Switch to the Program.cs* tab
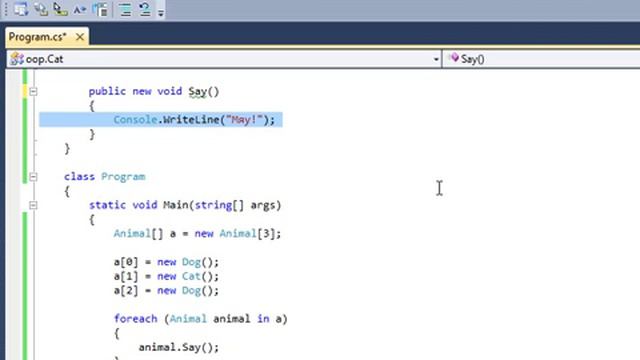This screenshot has width=640, height=360. (38, 37)
